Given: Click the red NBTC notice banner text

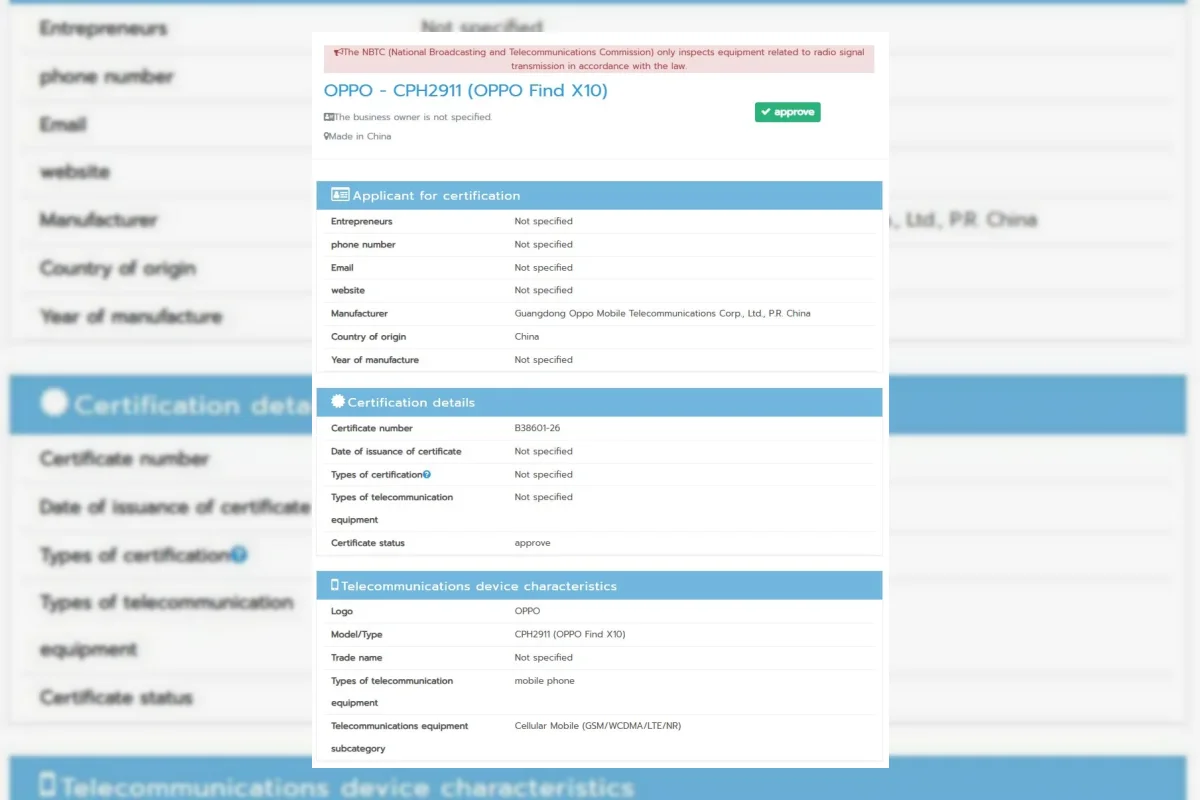Looking at the screenshot, I should (x=599, y=59).
